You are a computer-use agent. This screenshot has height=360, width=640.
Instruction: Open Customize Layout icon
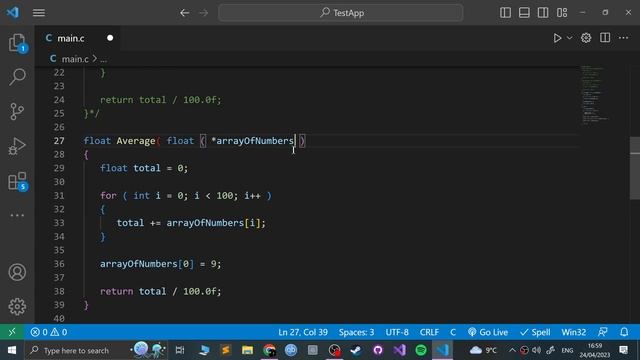pos(562,13)
